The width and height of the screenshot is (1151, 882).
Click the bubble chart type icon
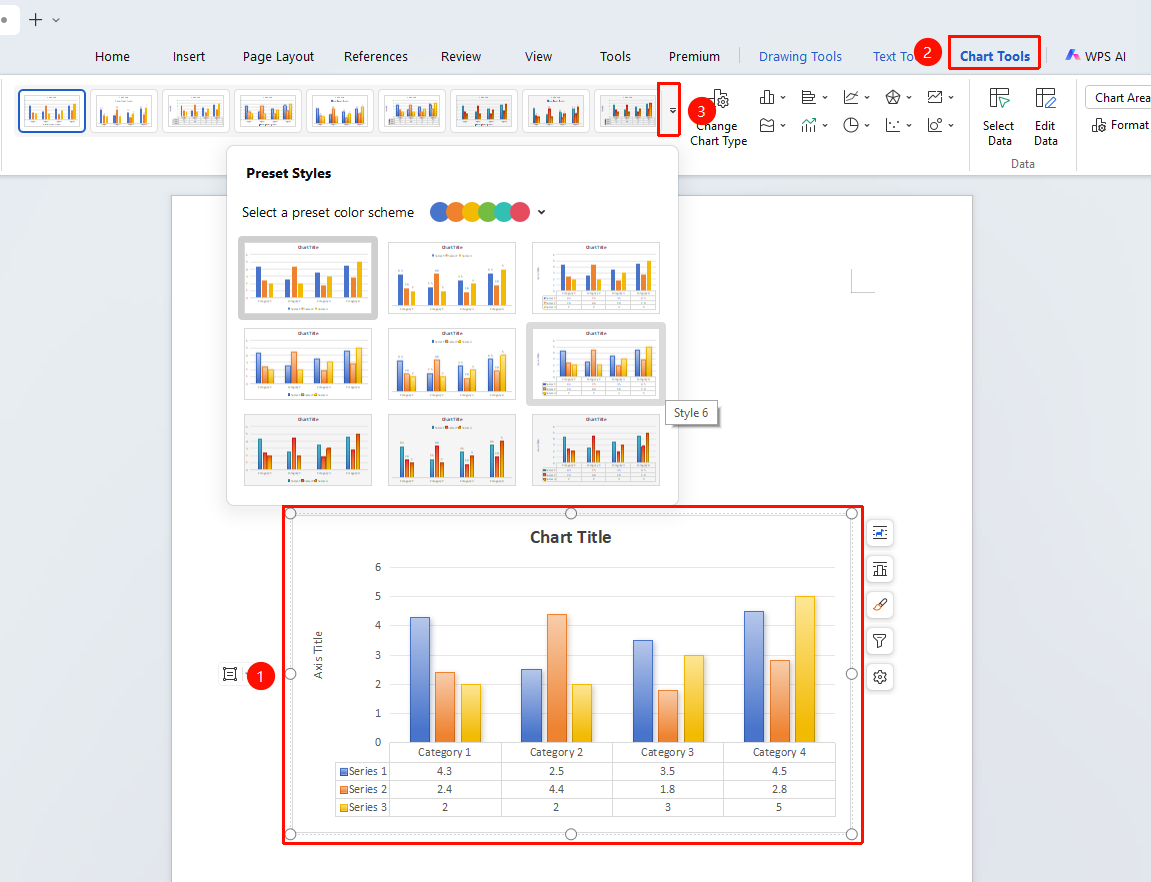[x=934, y=125]
